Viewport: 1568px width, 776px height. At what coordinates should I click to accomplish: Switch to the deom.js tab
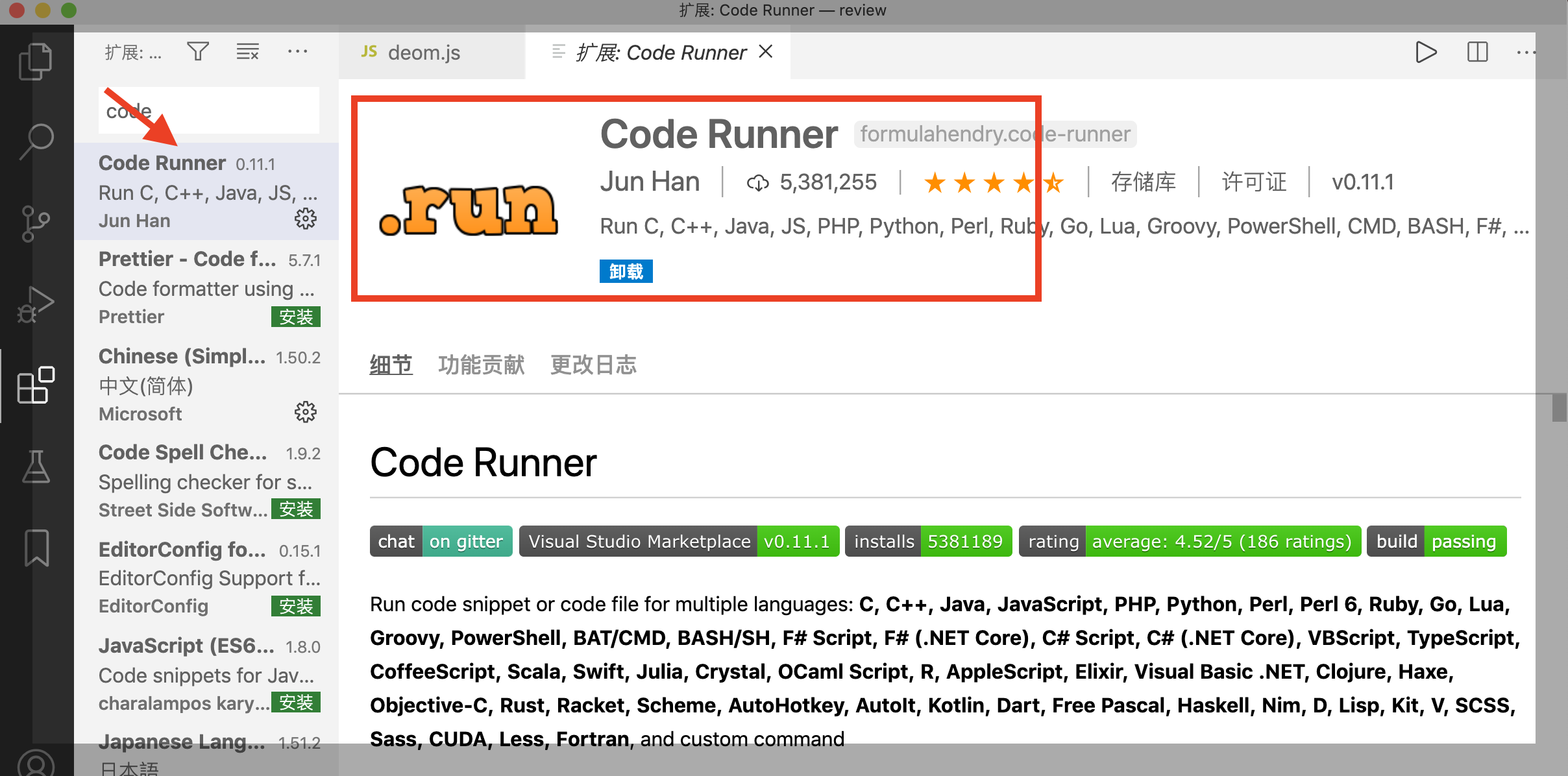[432, 53]
